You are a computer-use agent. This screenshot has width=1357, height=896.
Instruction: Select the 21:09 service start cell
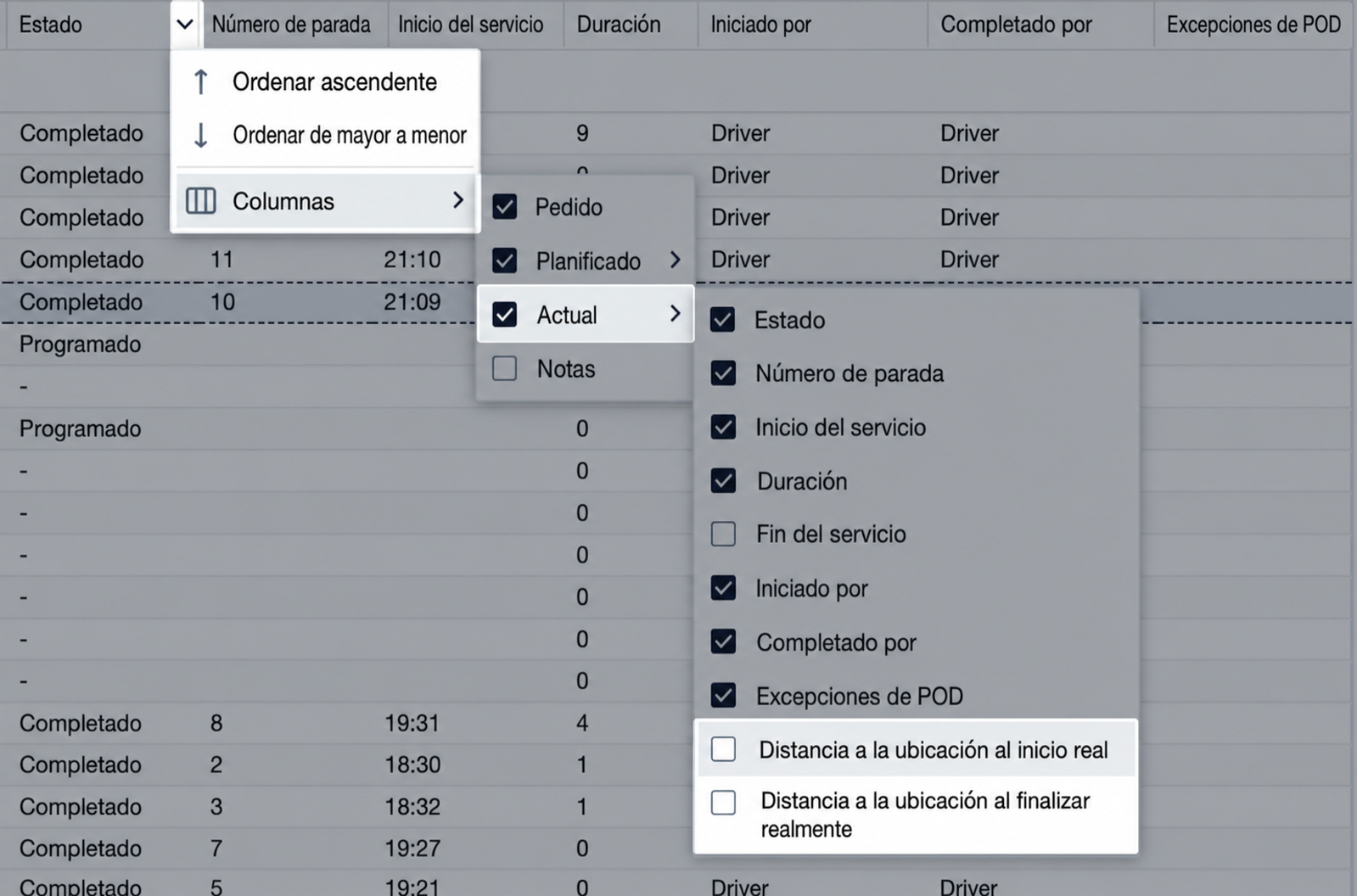pyautogui.click(x=412, y=301)
